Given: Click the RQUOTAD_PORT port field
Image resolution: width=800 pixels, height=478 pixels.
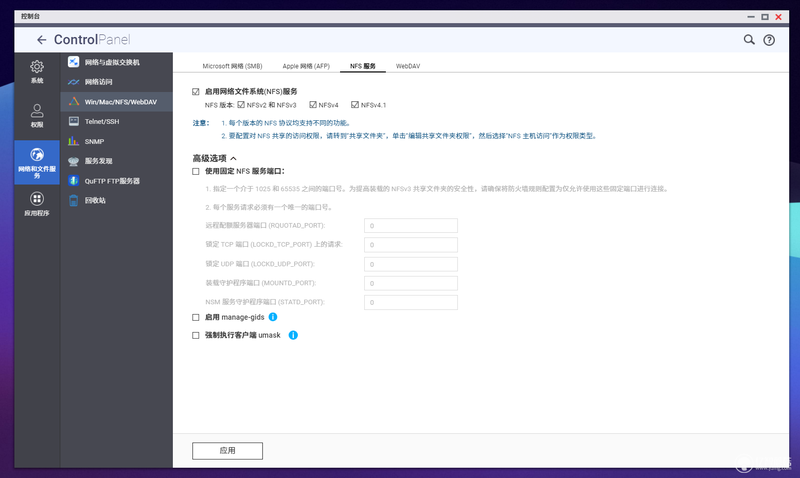Looking at the screenshot, I should pos(411,225).
